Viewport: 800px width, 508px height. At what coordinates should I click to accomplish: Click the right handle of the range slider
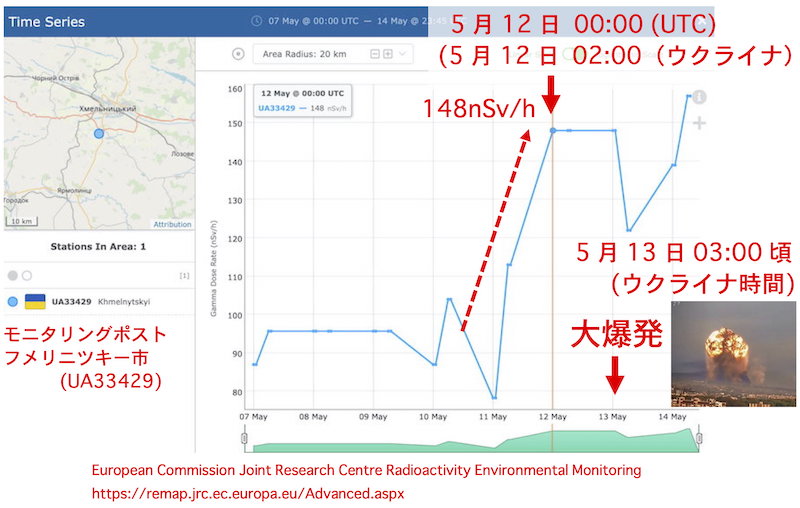699,438
